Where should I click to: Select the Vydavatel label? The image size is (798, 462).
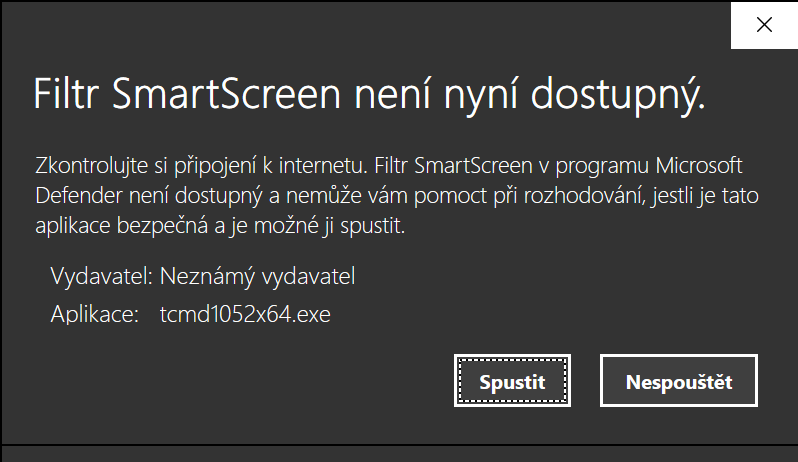pyautogui.click(x=101, y=276)
